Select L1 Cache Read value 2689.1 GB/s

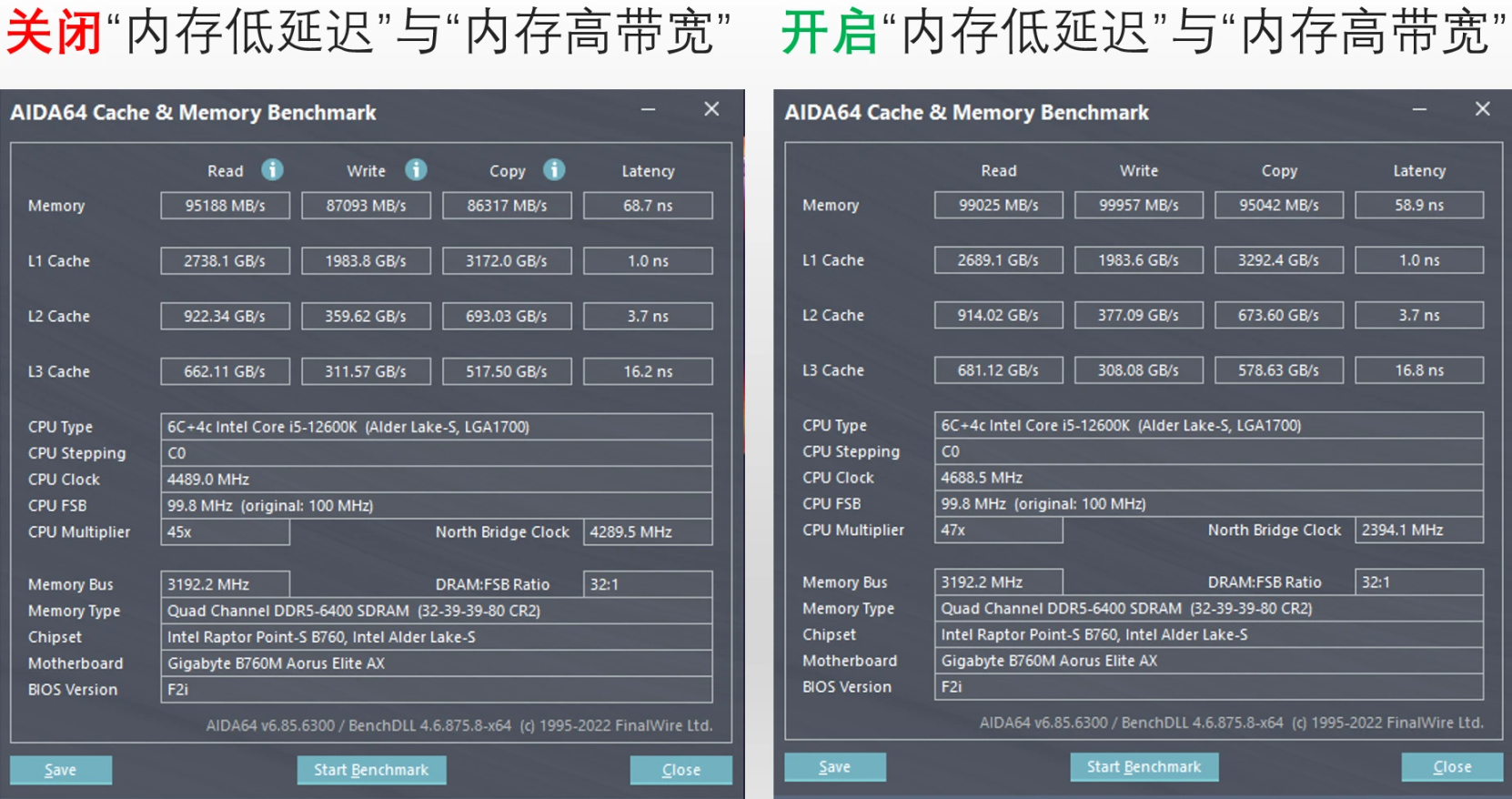(999, 260)
